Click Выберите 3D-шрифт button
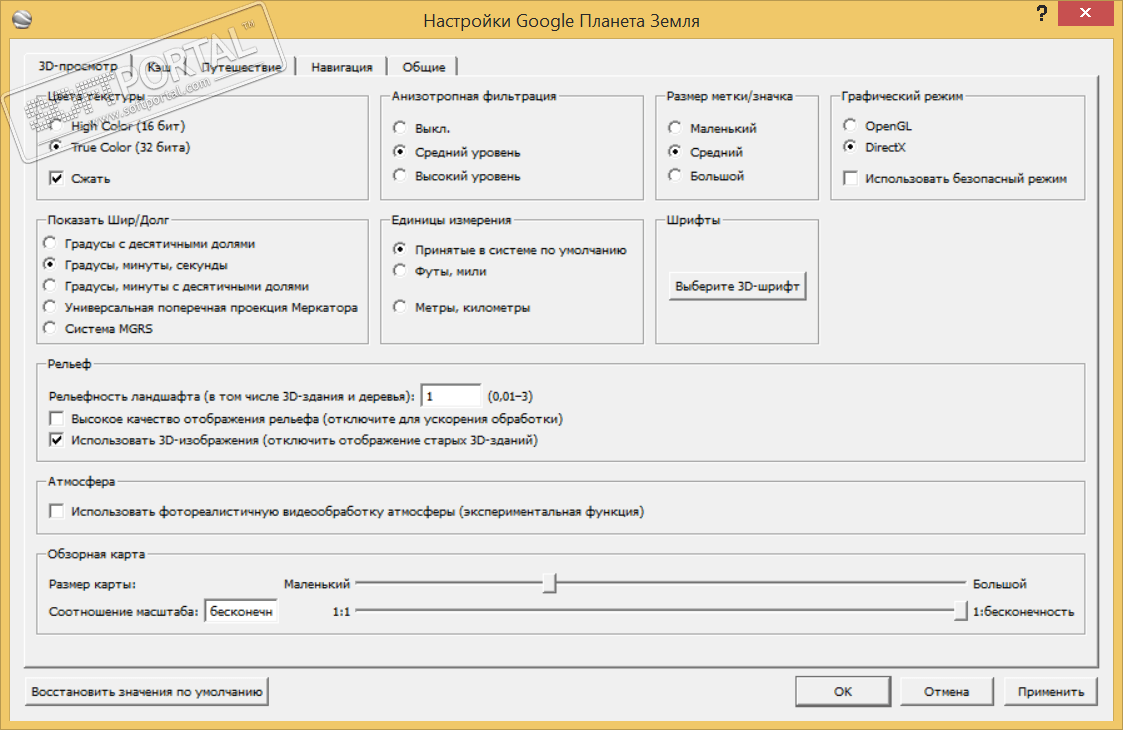The height and width of the screenshot is (730, 1123). point(737,286)
